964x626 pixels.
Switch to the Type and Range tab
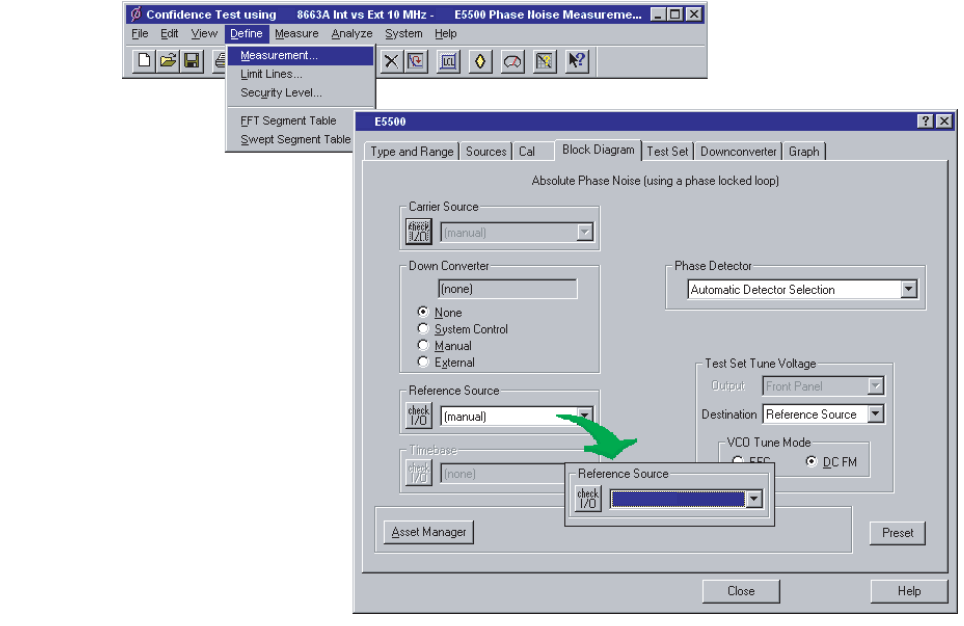(x=411, y=151)
